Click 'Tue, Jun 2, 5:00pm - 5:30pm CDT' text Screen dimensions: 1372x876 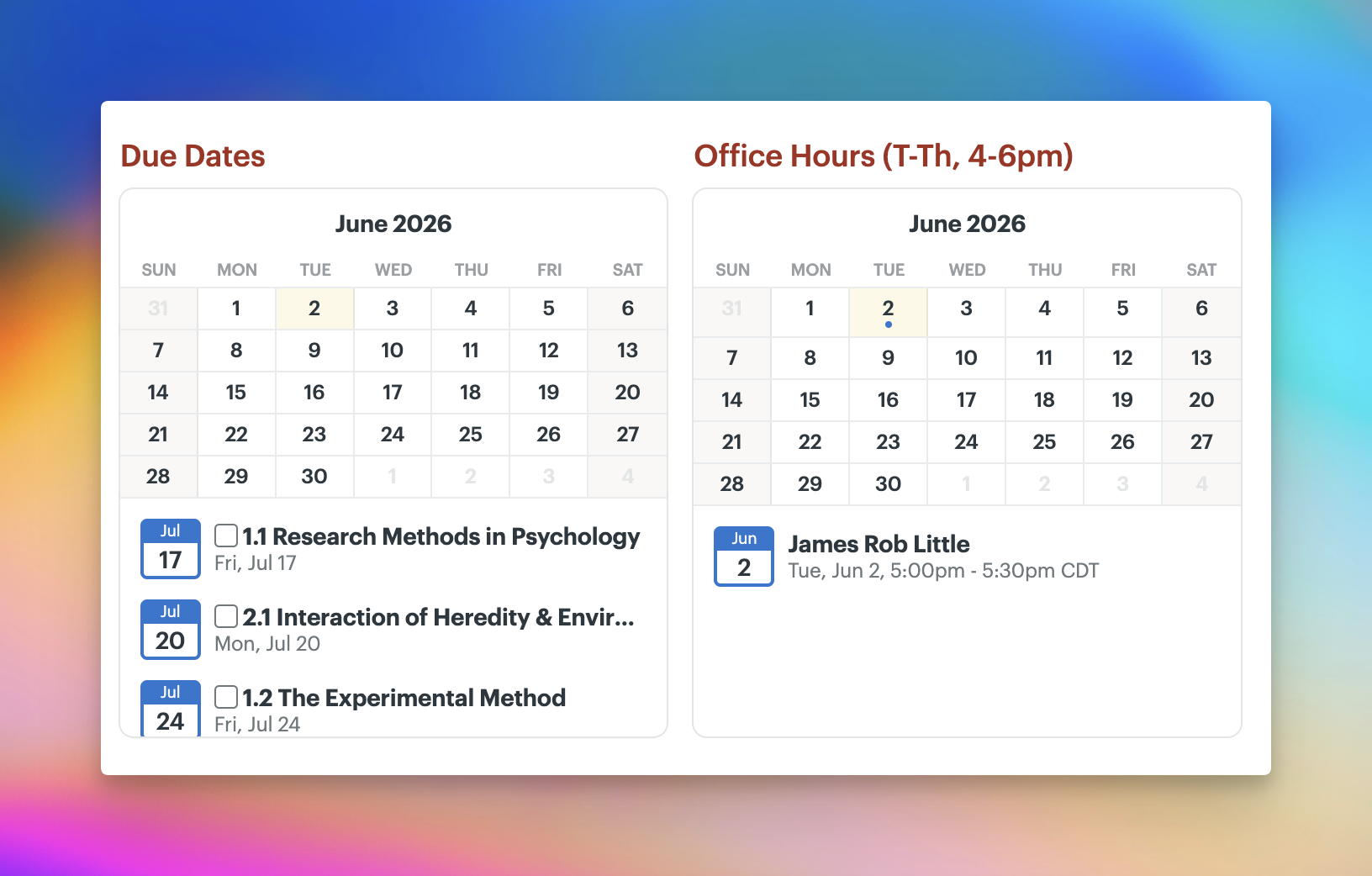[x=943, y=571]
